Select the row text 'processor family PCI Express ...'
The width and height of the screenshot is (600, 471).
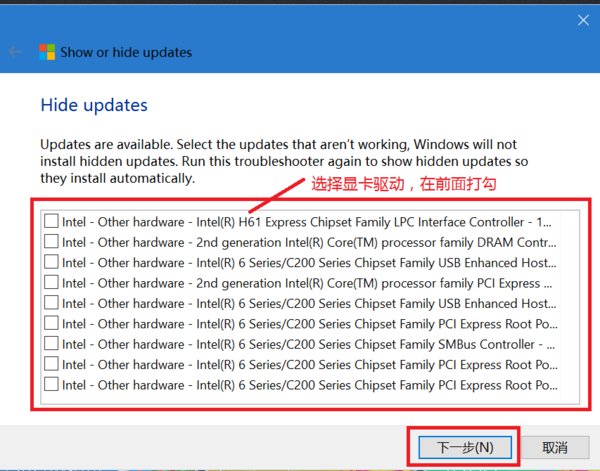(x=466, y=283)
